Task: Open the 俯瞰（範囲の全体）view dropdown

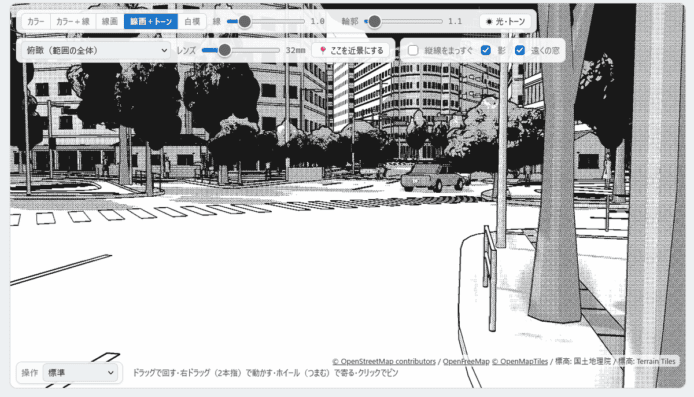Action: click(96, 50)
